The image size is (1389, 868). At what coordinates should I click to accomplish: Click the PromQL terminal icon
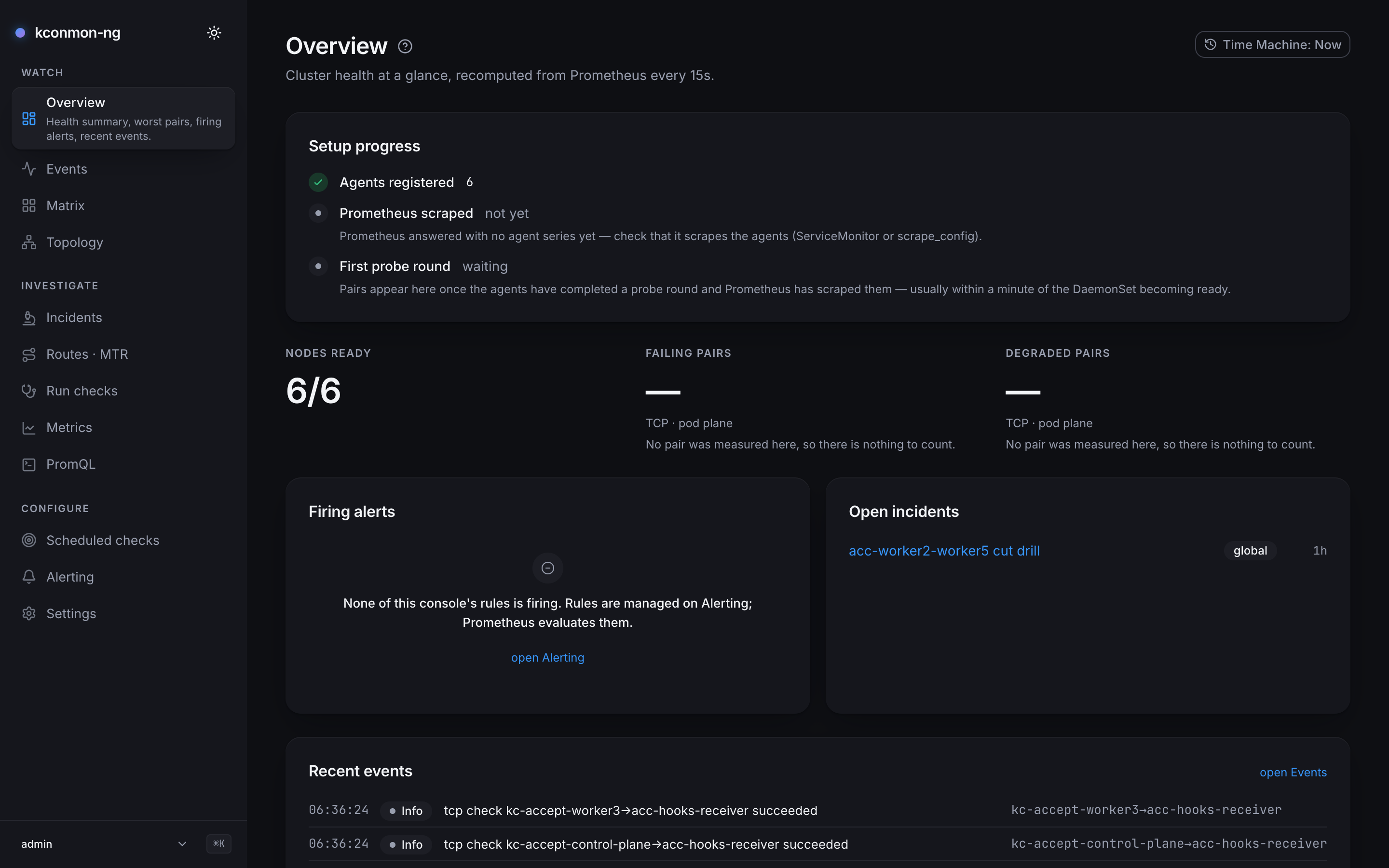point(29,464)
